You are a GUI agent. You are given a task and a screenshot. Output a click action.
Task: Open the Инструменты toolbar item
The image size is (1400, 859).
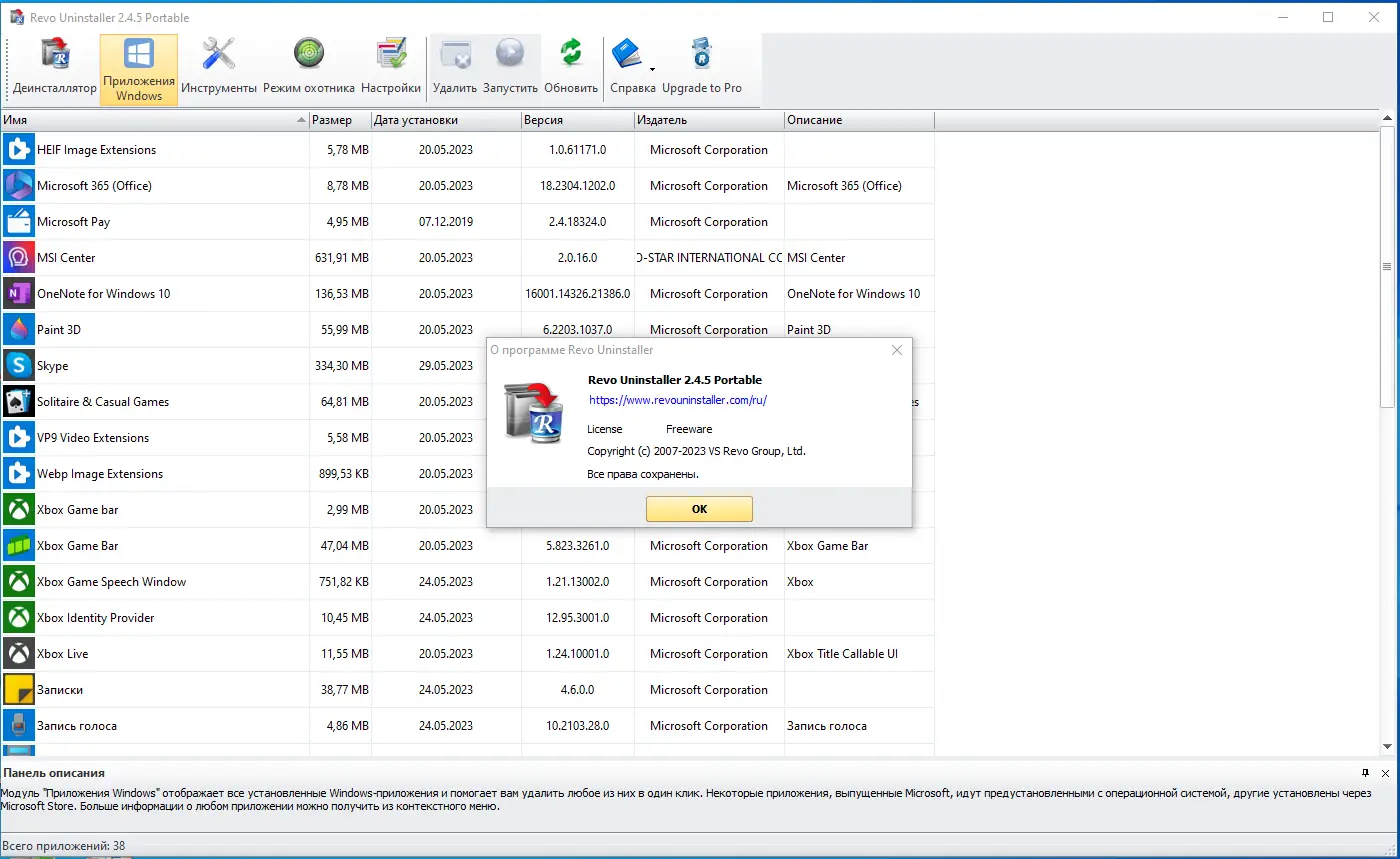coord(219,69)
